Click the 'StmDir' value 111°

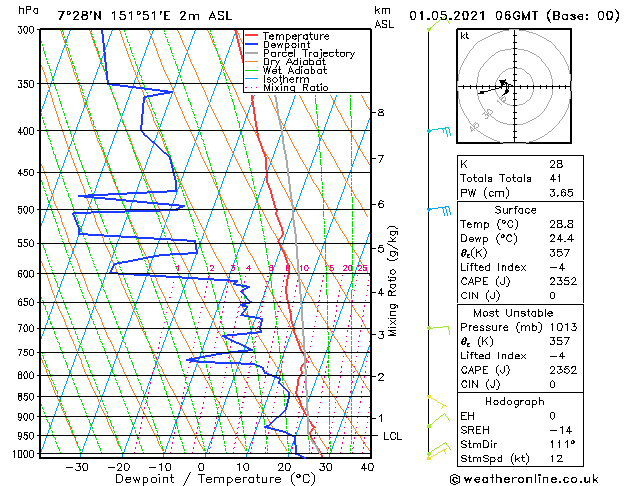tap(562, 444)
